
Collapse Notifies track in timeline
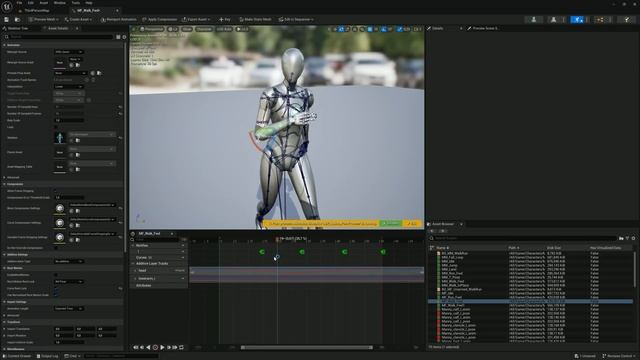(133, 246)
